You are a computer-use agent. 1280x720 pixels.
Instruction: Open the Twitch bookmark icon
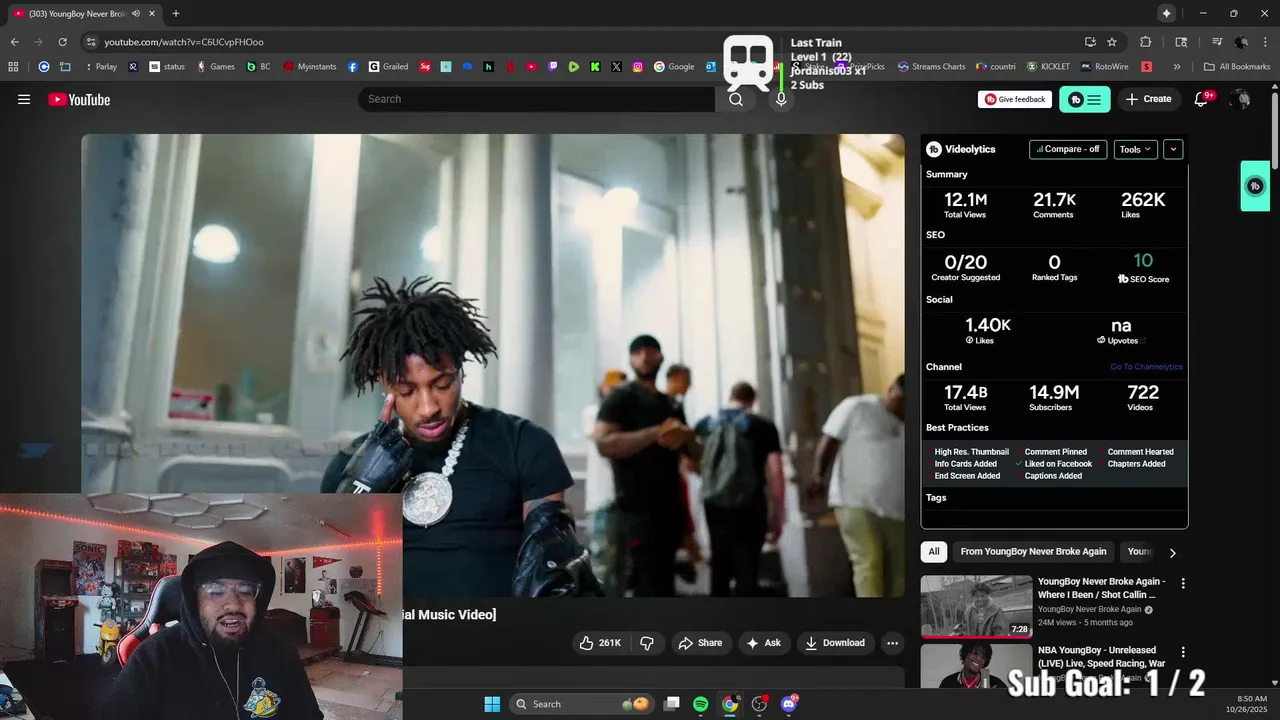(x=553, y=67)
